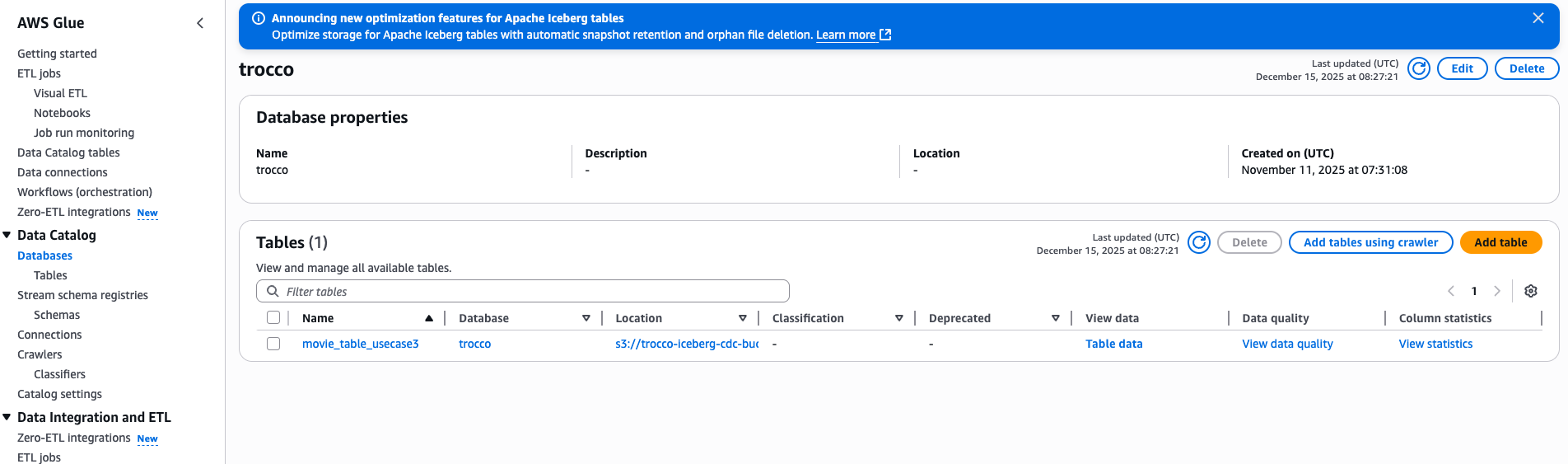Screen dimensions: 1568x464
Task: Sort by Classification column dropdown arrow
Action: coord(898,318)
